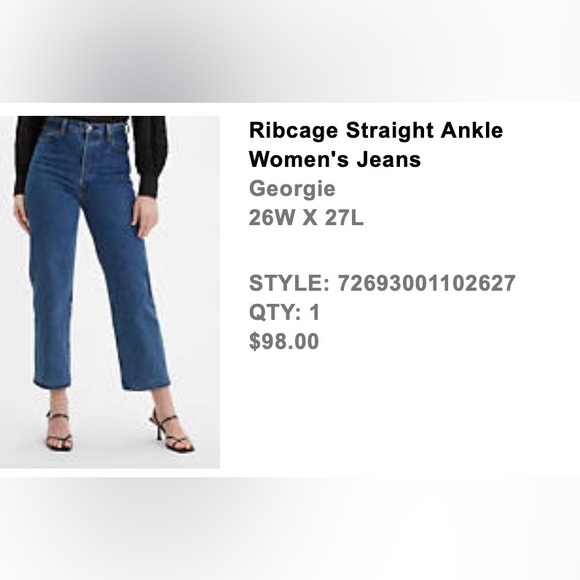This screenshot has width=580, height=580.
Task: Click the angled black sandal on the right foot
Action: click(x=171, y=431)
